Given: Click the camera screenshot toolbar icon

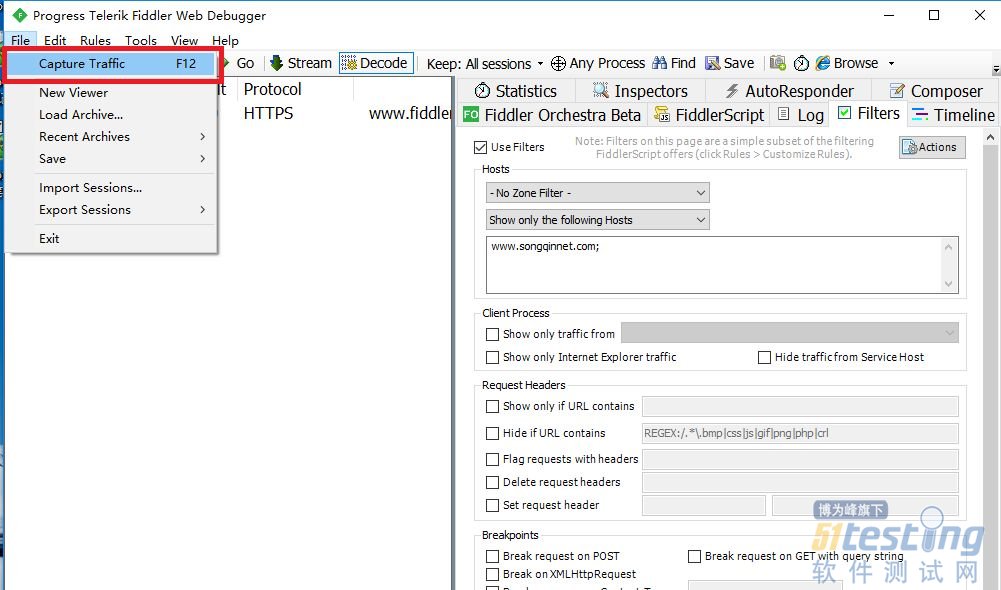Looking at the screenshot, I should pos(778,63).
